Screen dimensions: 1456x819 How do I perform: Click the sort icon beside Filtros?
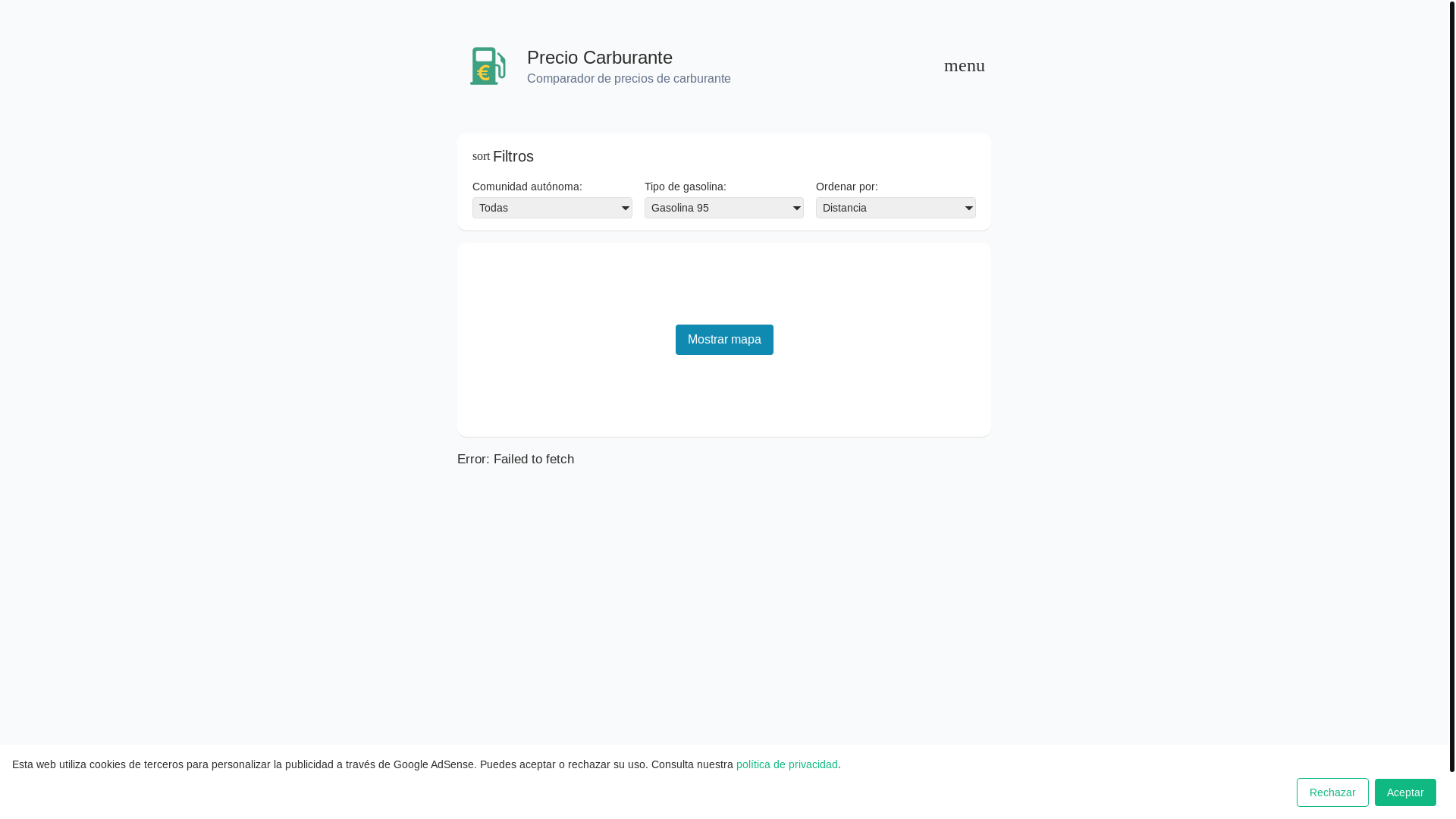point(481,156)
